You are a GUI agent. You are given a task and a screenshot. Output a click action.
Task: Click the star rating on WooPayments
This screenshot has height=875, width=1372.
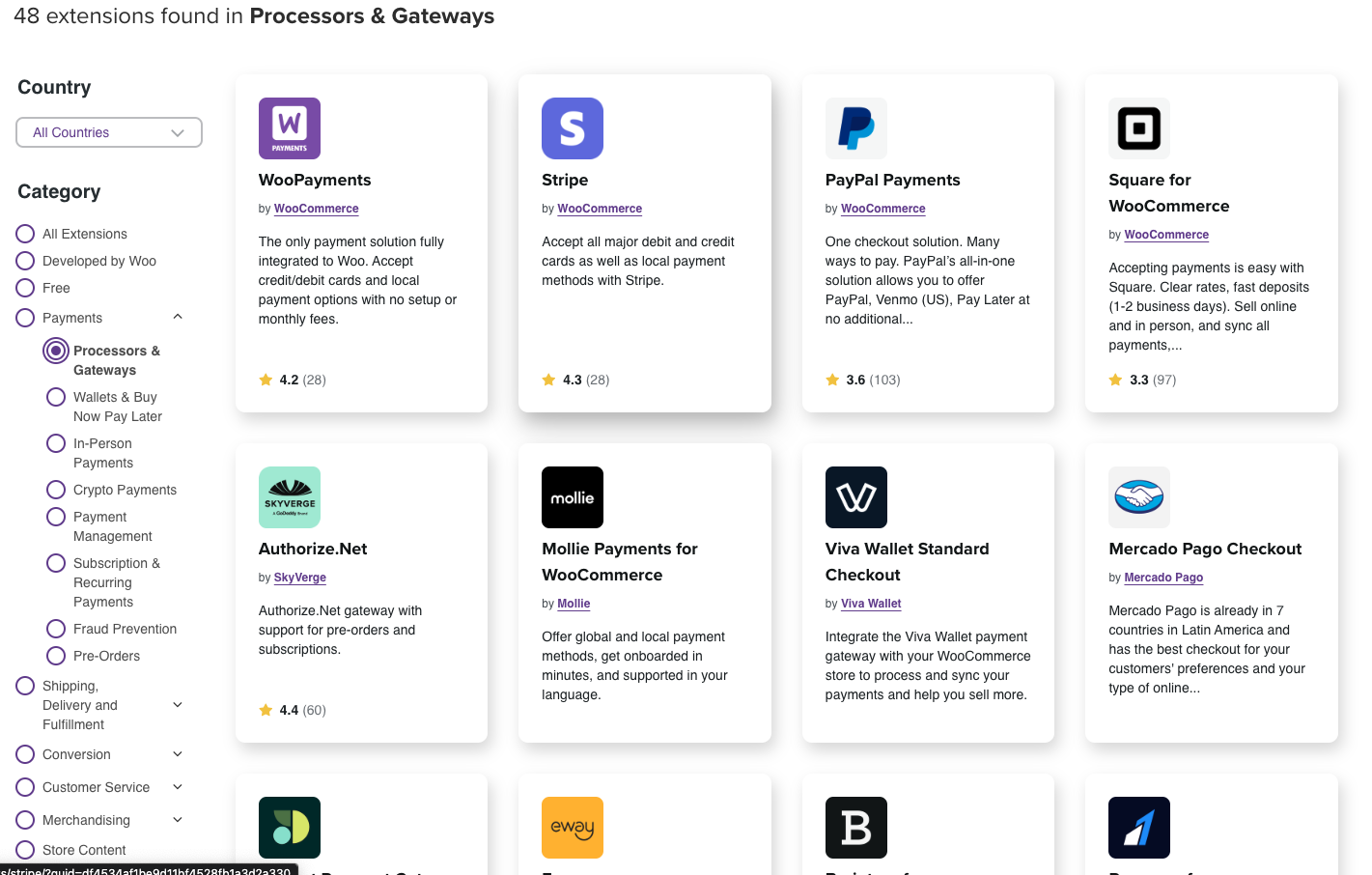293,380
